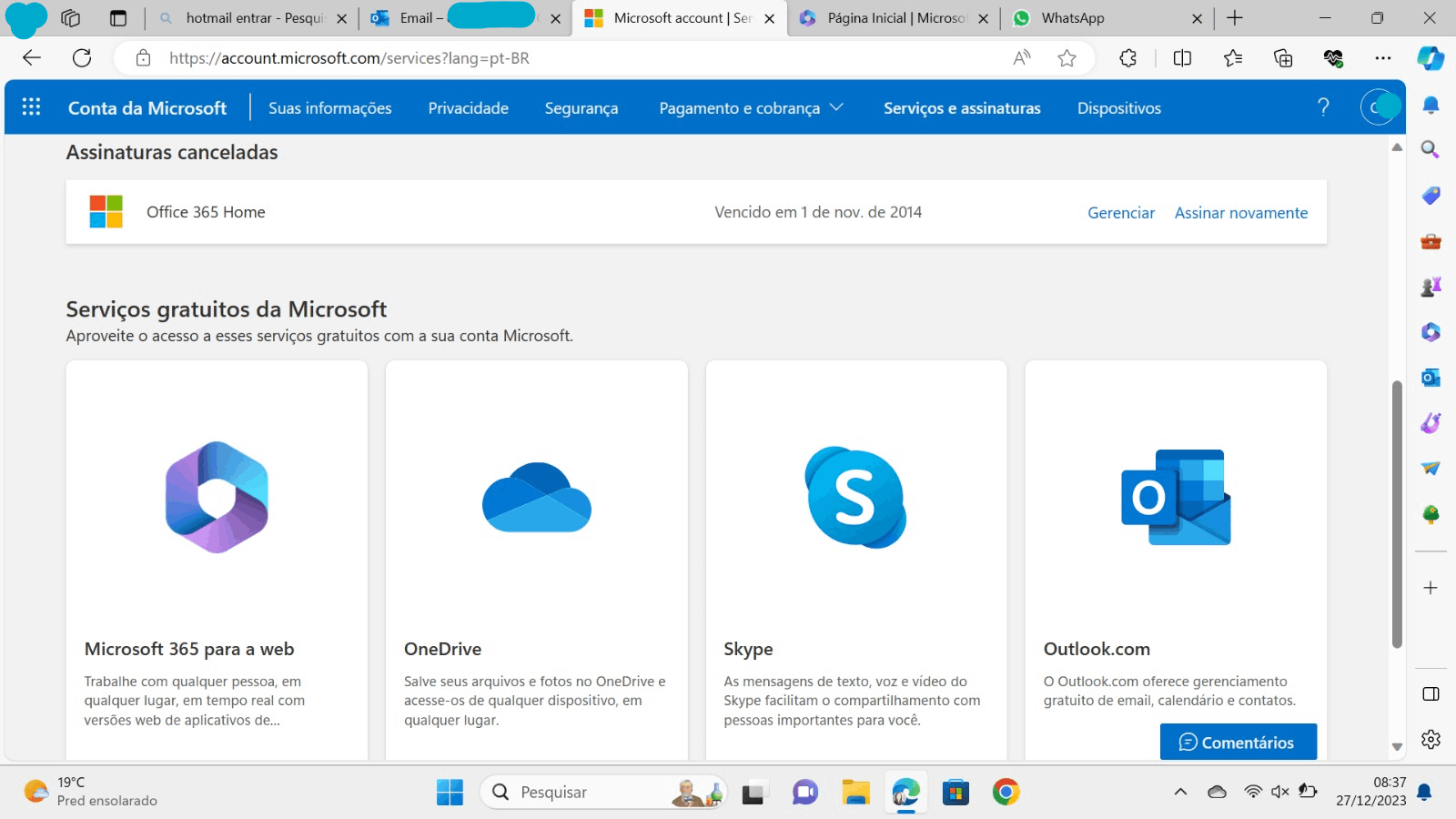Open Microsoft 365 in the sidebar
Screen dimensions: 1456x819
(x=1431, y=332)
